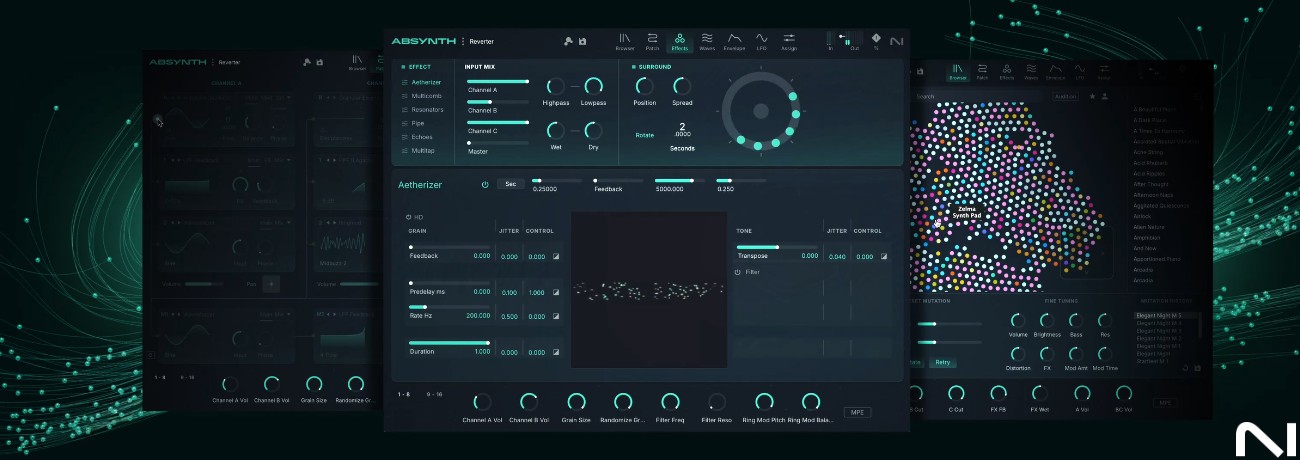Expand control assignment for Transpose
This screenshot has width=1300, height=460.
884,257
